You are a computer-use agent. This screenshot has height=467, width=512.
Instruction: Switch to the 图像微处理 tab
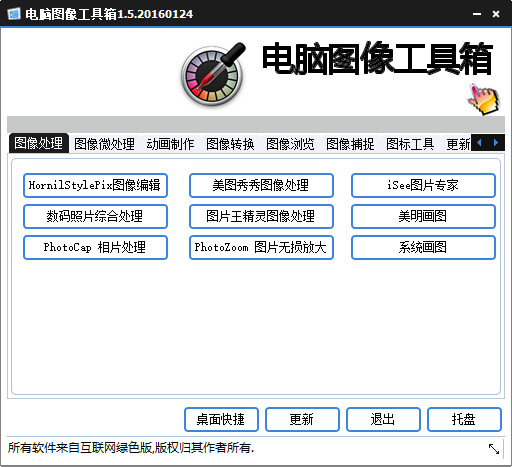point(104,144)
